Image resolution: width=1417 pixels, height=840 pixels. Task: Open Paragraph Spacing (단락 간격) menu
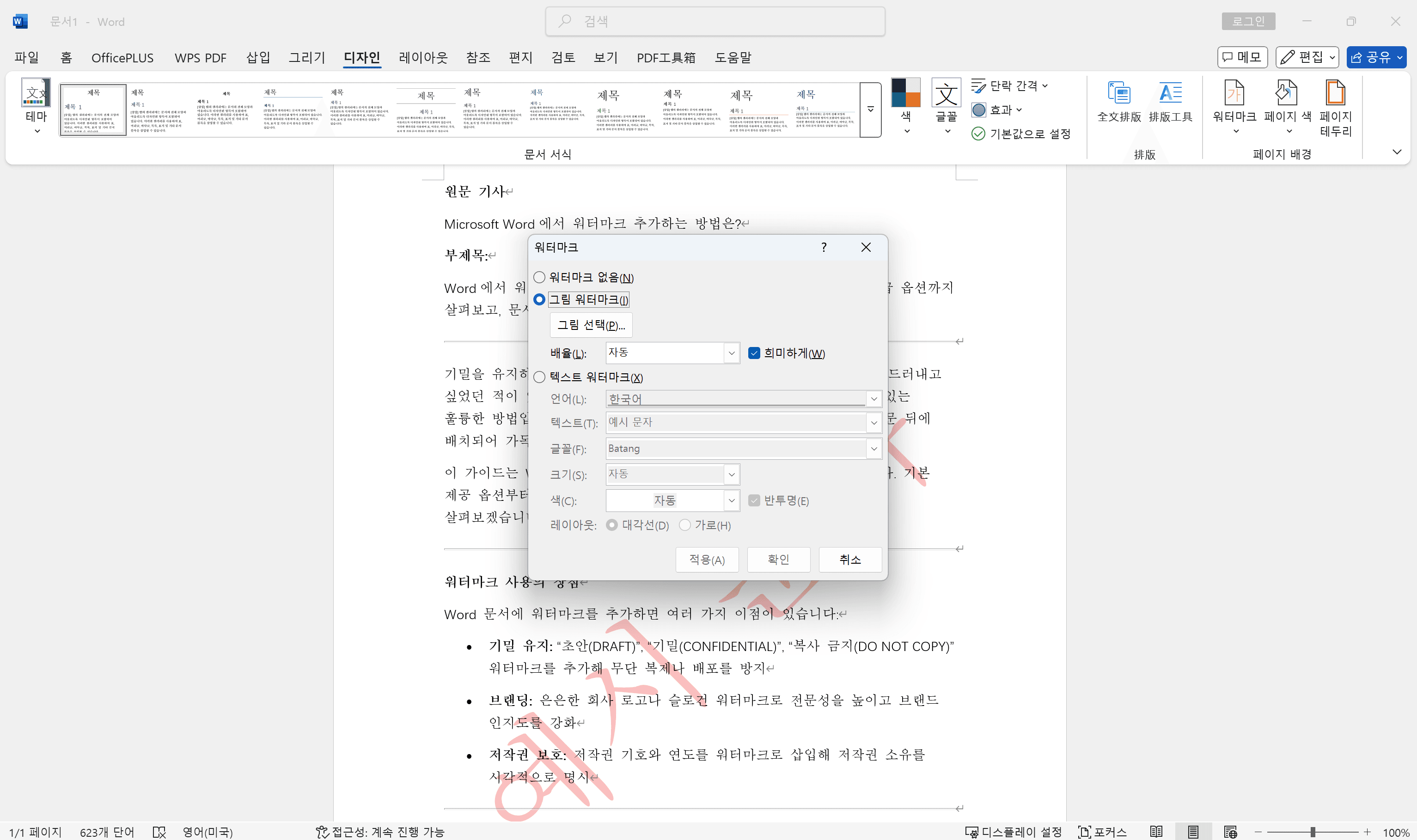coord(1010,86)
